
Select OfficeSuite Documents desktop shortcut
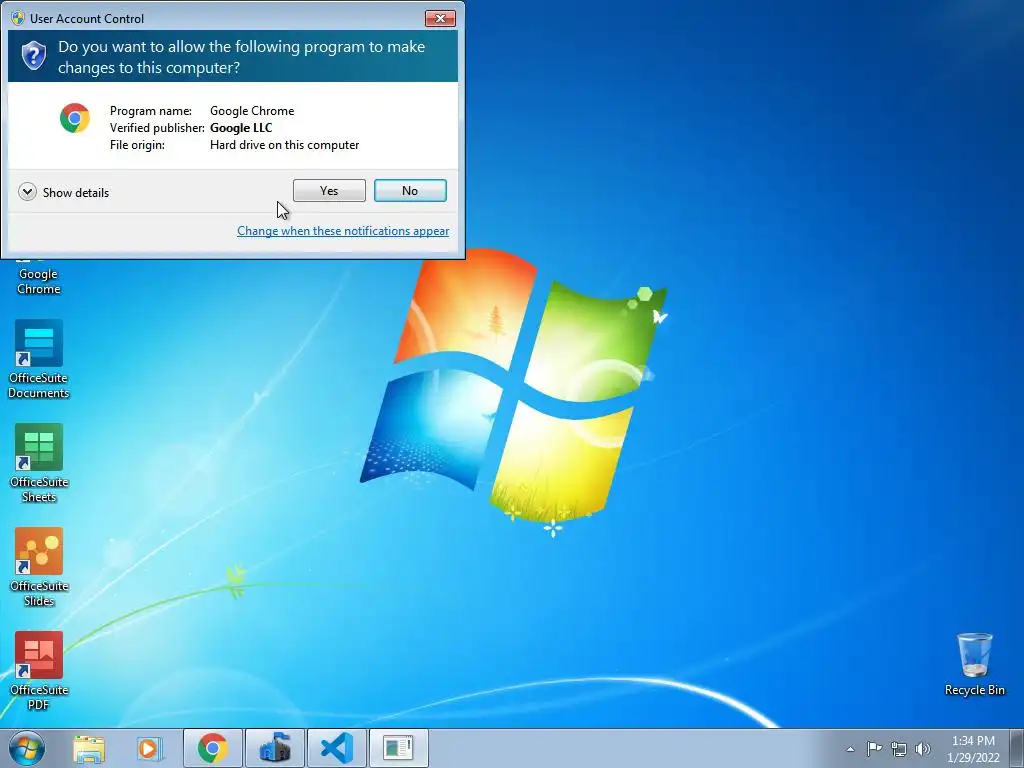click(39, 359)
